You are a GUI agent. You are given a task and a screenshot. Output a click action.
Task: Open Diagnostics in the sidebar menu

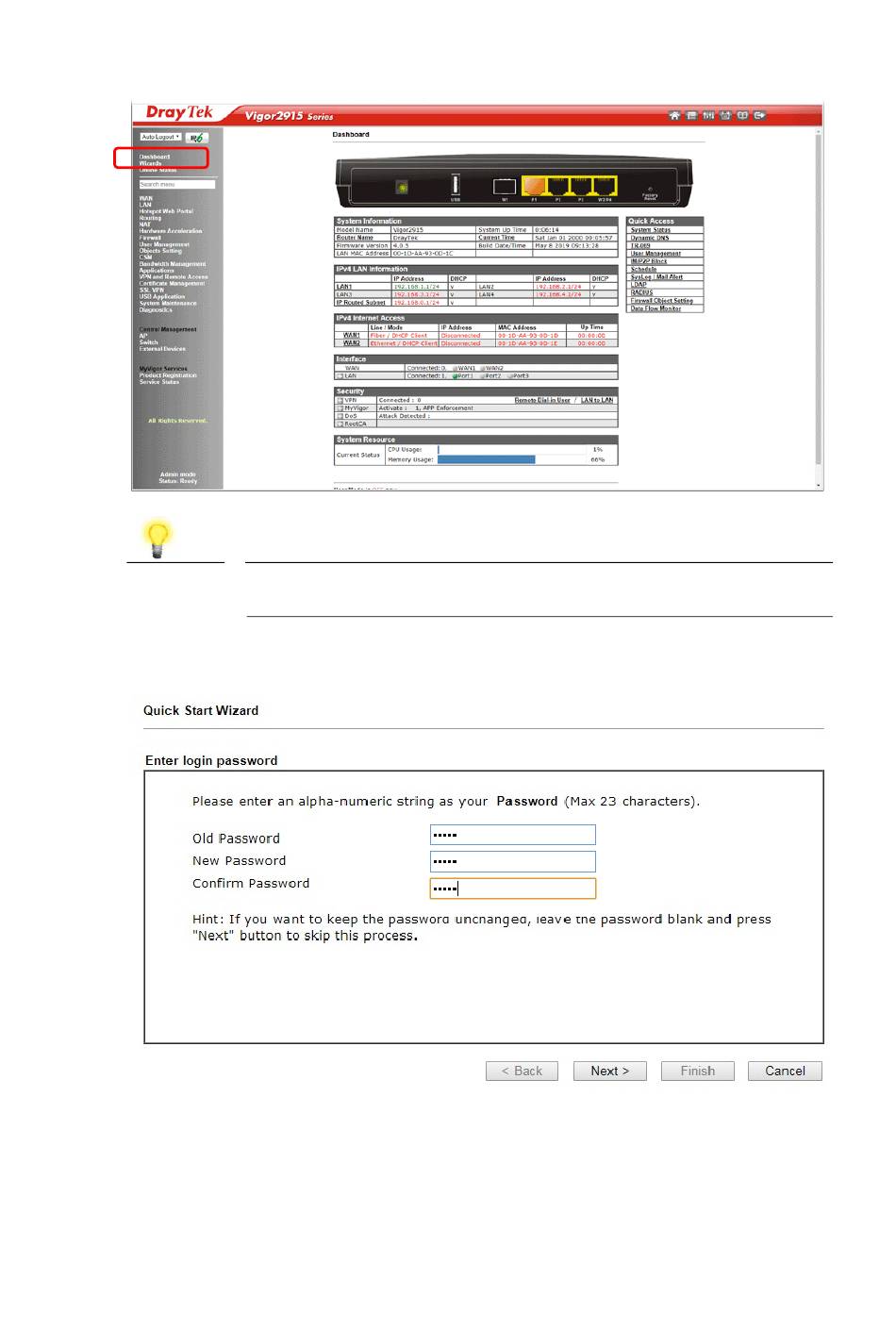[156, 309]
